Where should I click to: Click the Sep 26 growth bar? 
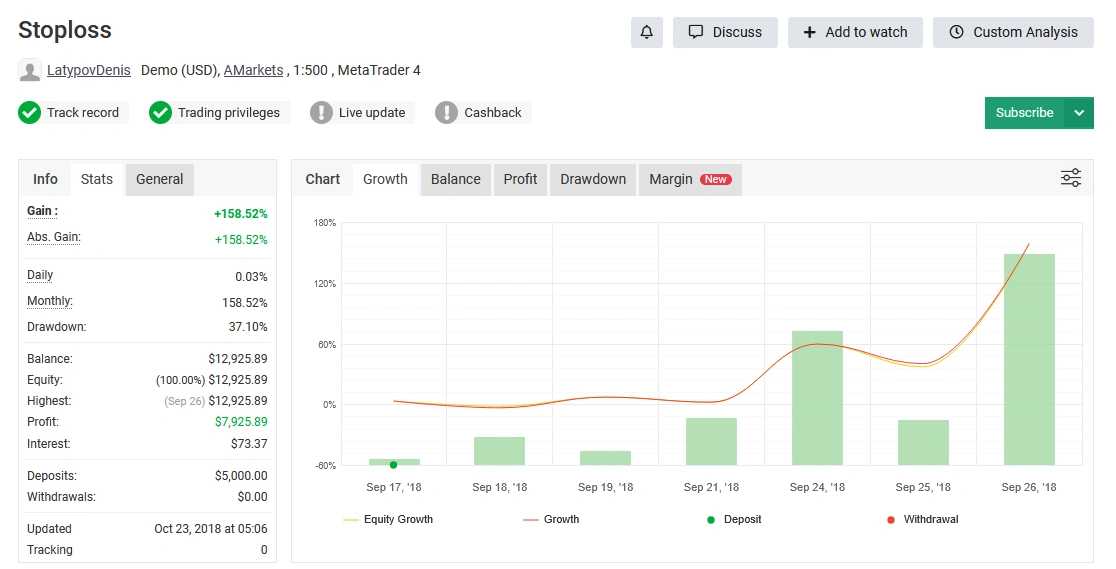tap(1029, 359)
